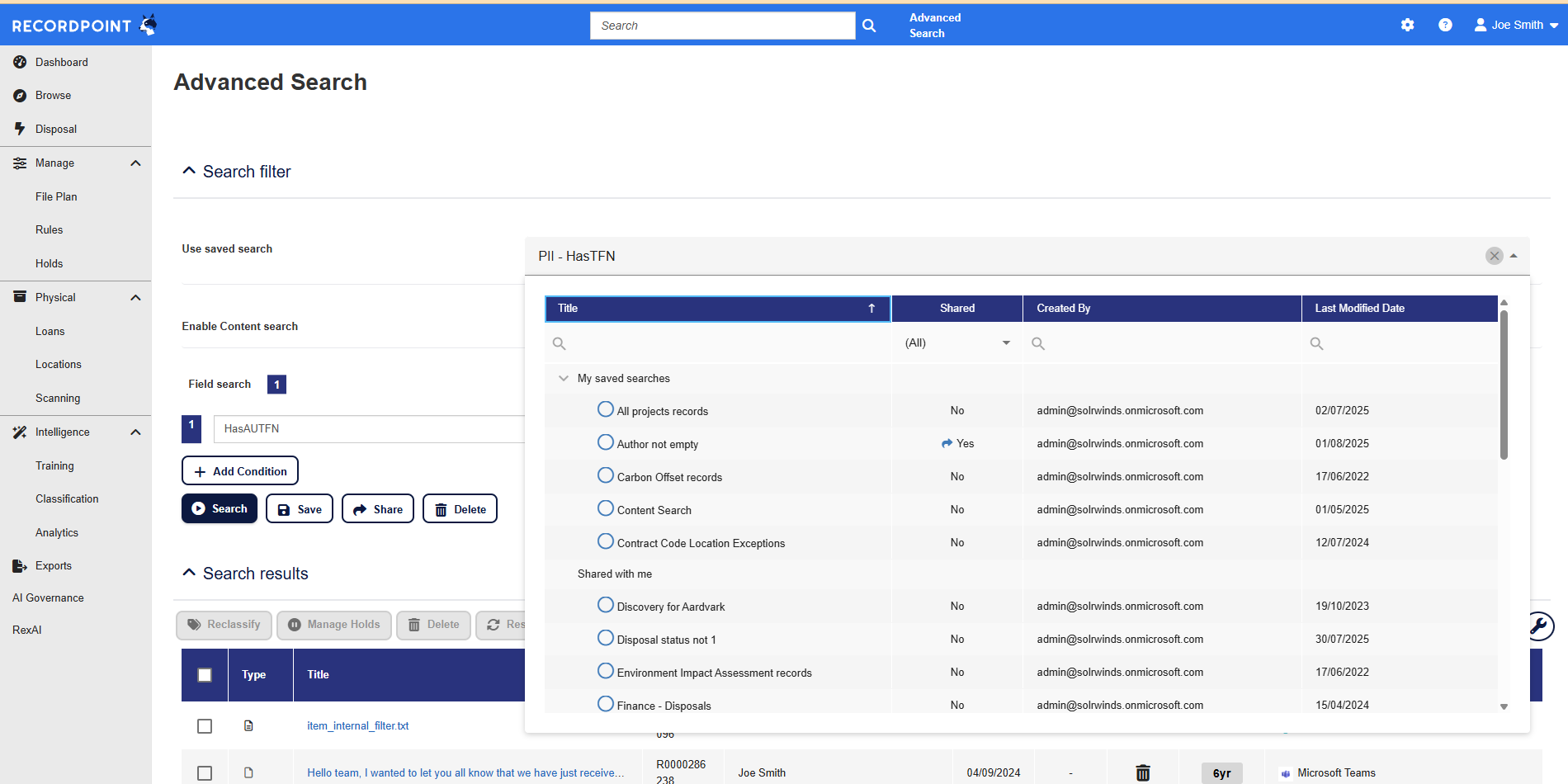1568x784 pixels.
Task: Open Dashboard in the sidebar
Action: click(61, 62)
